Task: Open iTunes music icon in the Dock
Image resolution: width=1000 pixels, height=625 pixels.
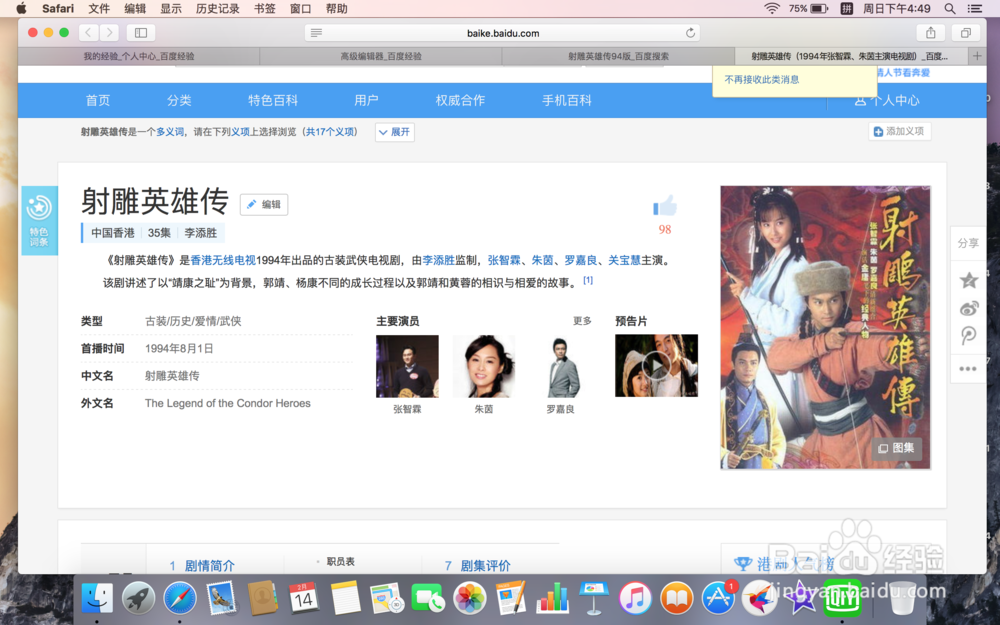Action: click(x=635, y=598)
